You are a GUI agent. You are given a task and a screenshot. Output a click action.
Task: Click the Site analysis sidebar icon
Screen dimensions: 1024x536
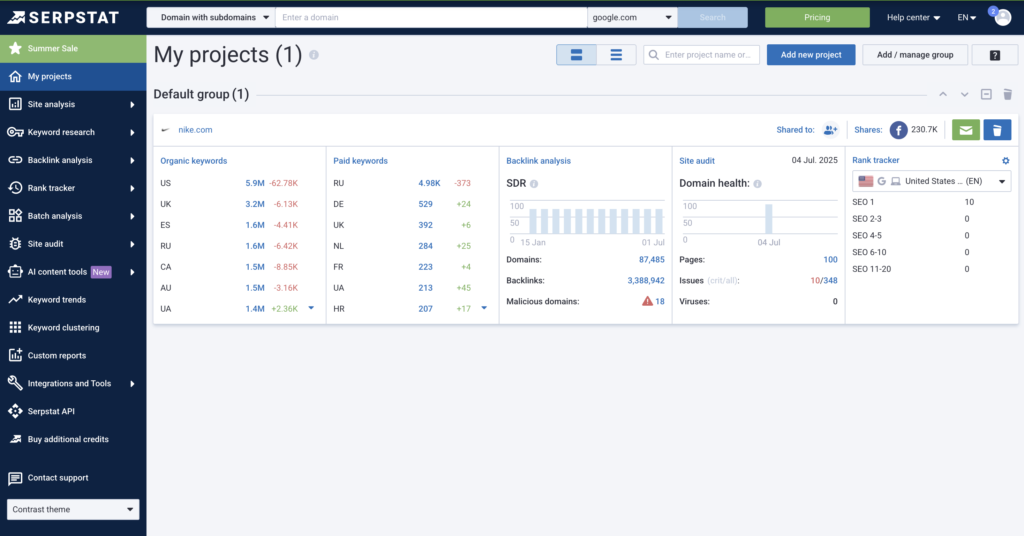(15, 104)
